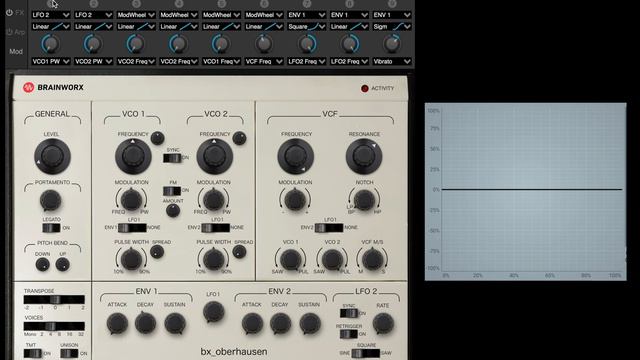The height and width of the screenshot is (360, 640).
Task: Toggle the FX power icon
Action: (9, 13)
